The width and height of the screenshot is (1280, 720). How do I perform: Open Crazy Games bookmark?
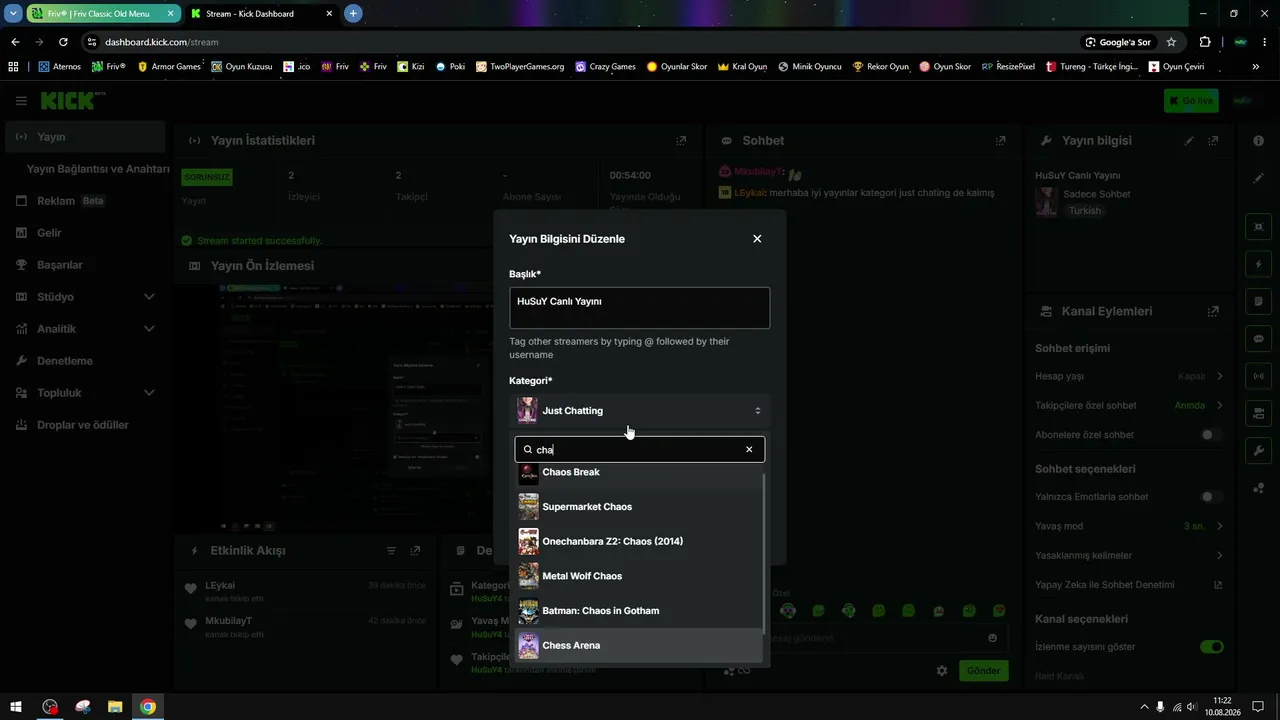pos(605,67)
